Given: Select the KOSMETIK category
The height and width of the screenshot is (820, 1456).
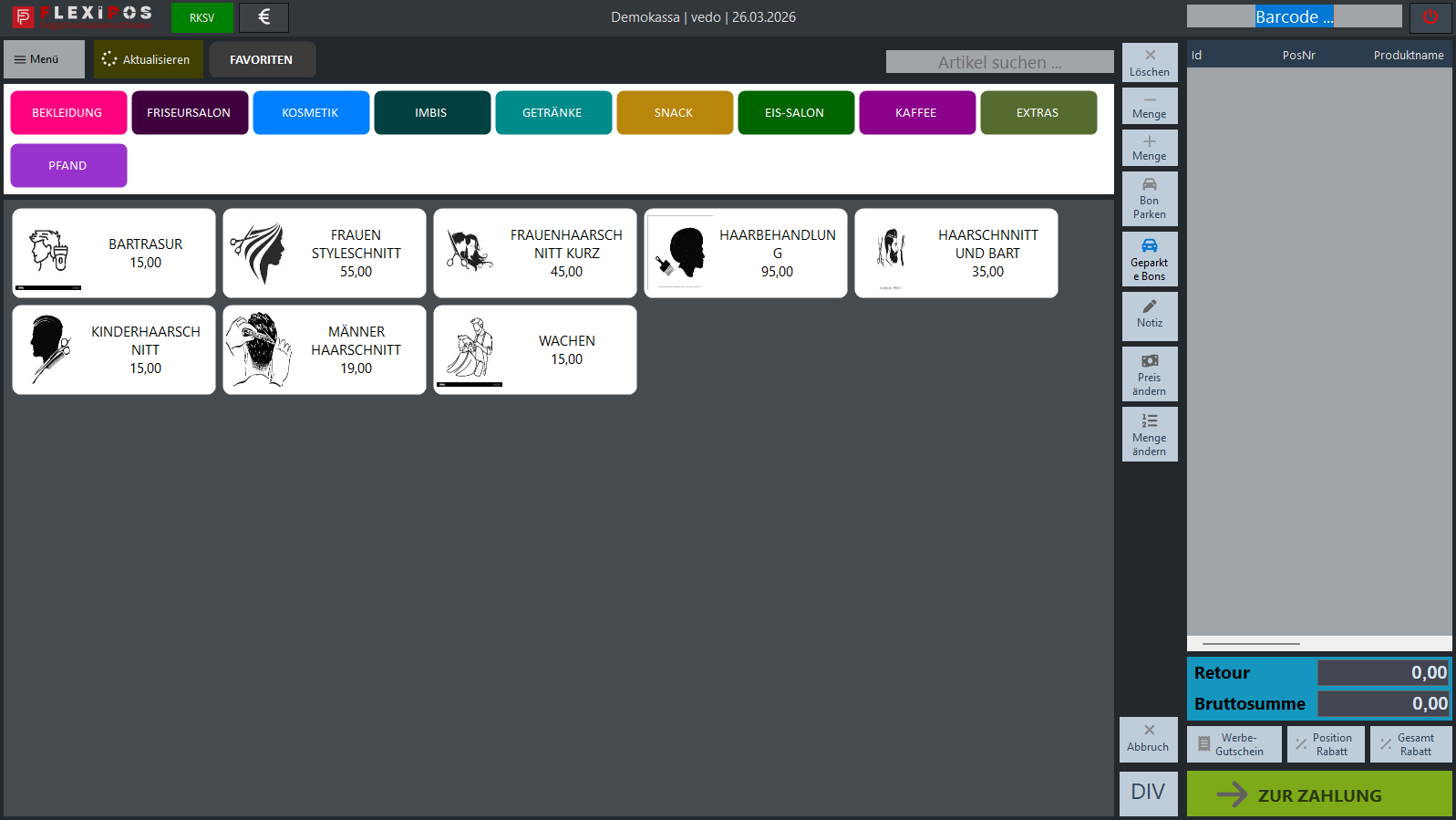Looking at the screenshot, I should click(310, 113).
